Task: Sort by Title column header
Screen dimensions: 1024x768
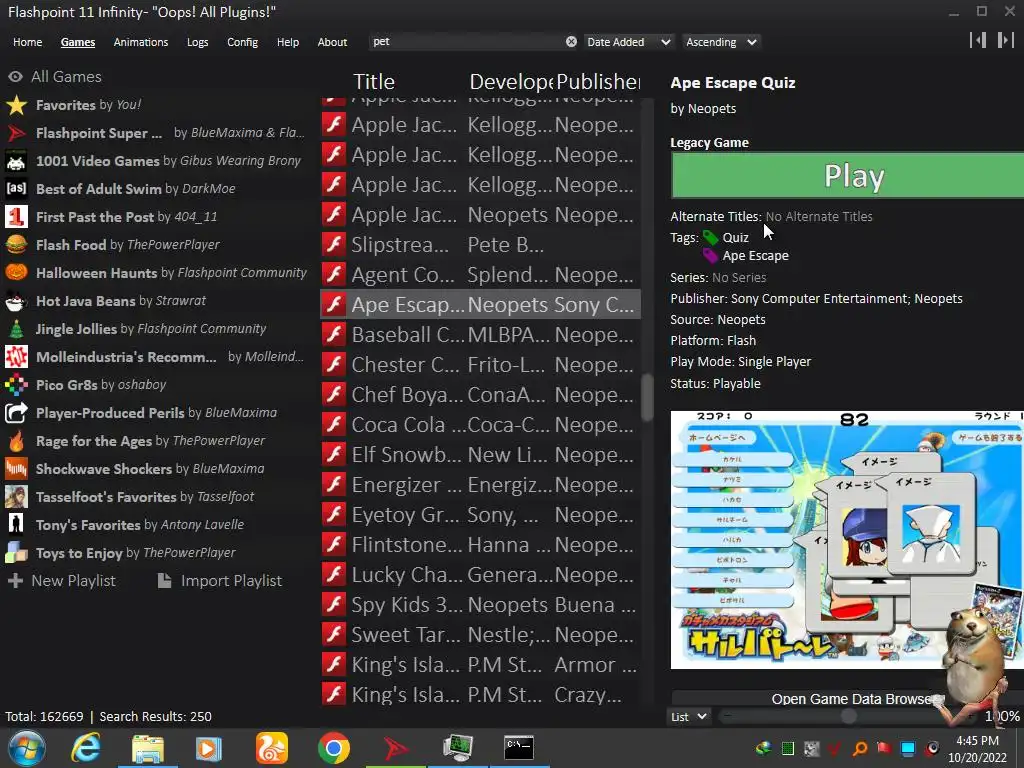Action: tap(374, 82)
